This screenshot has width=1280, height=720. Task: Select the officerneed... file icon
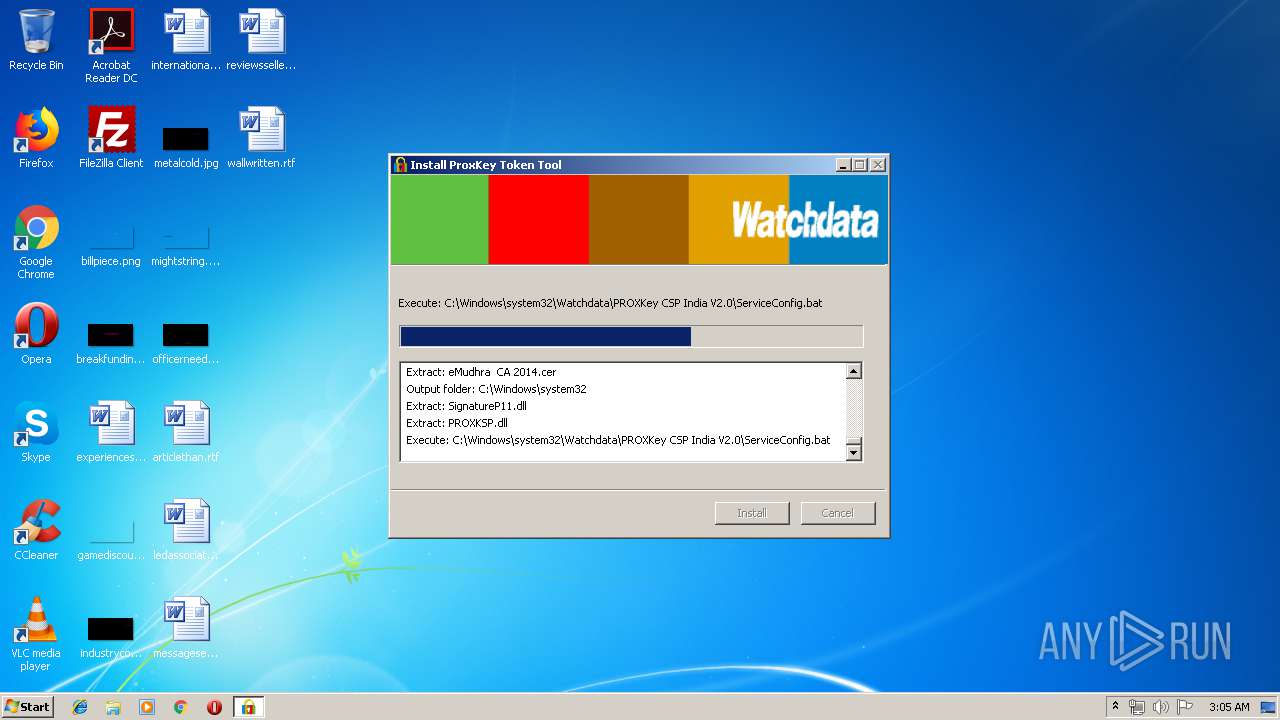(186, 344)
